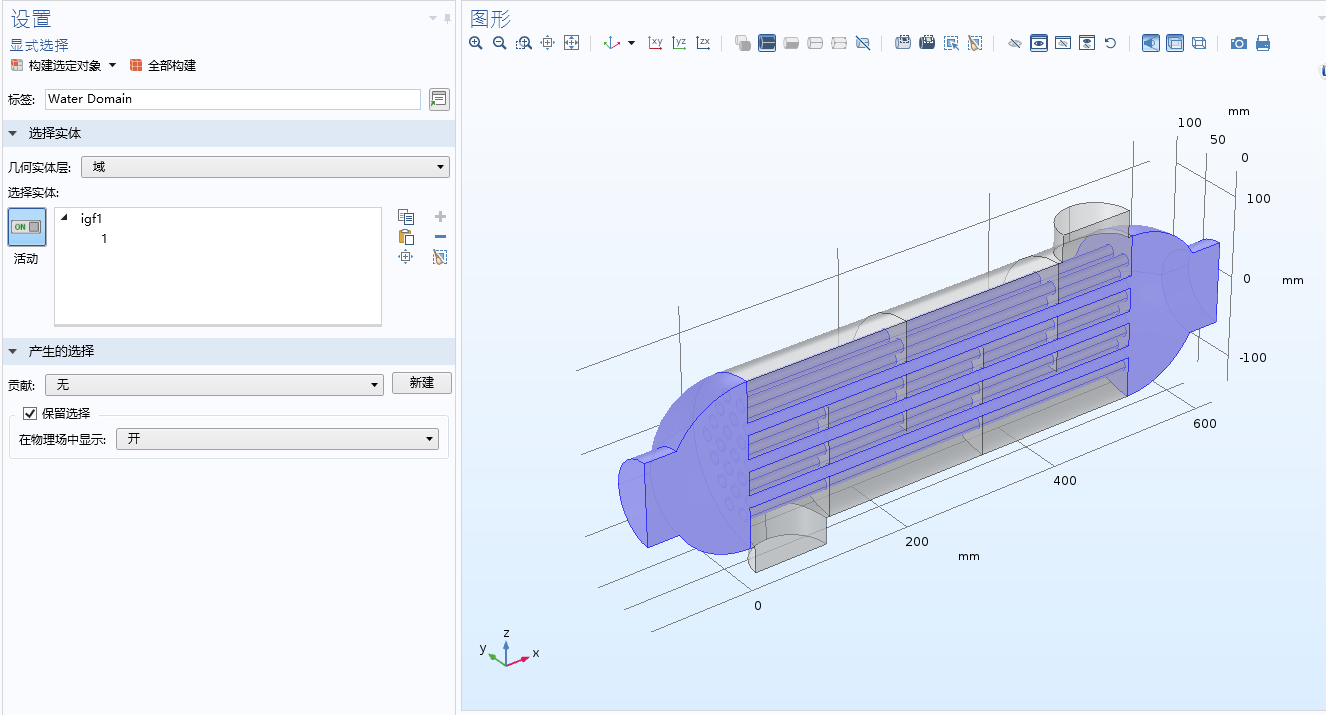Image resolution: width=1326 pixels, height=715 pixels.
Task: Open 在物理场中显示 dropdown showing 开
Action: tap(277, 439)
